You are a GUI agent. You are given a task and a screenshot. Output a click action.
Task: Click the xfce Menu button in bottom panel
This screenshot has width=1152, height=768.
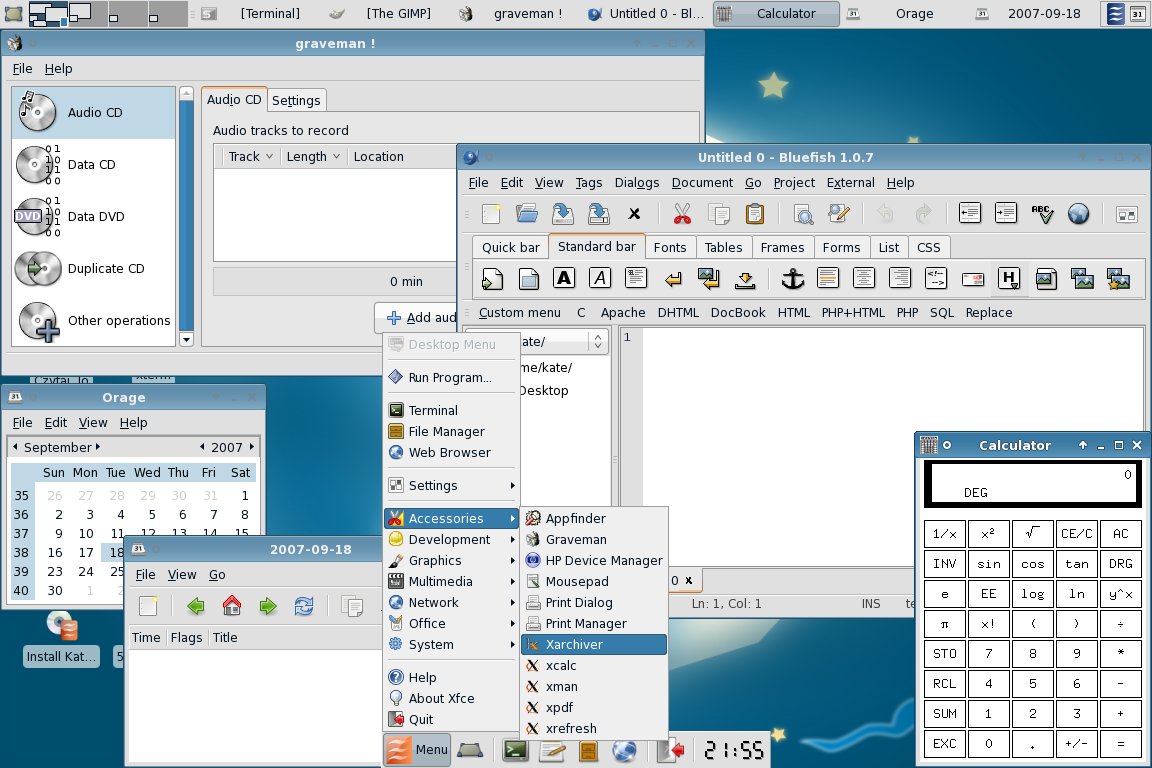tap(417, 750)
